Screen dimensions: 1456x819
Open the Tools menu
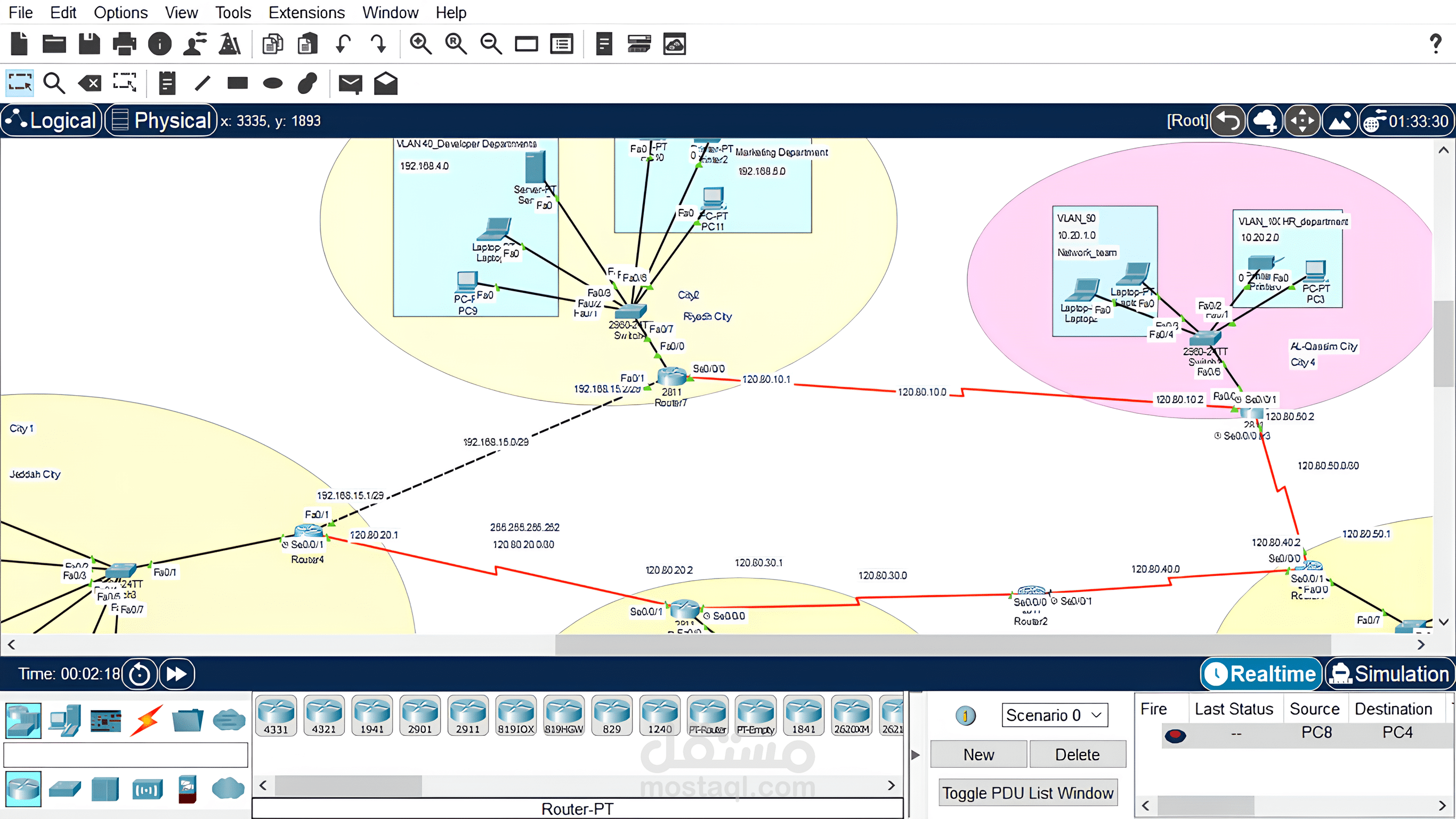232,12
